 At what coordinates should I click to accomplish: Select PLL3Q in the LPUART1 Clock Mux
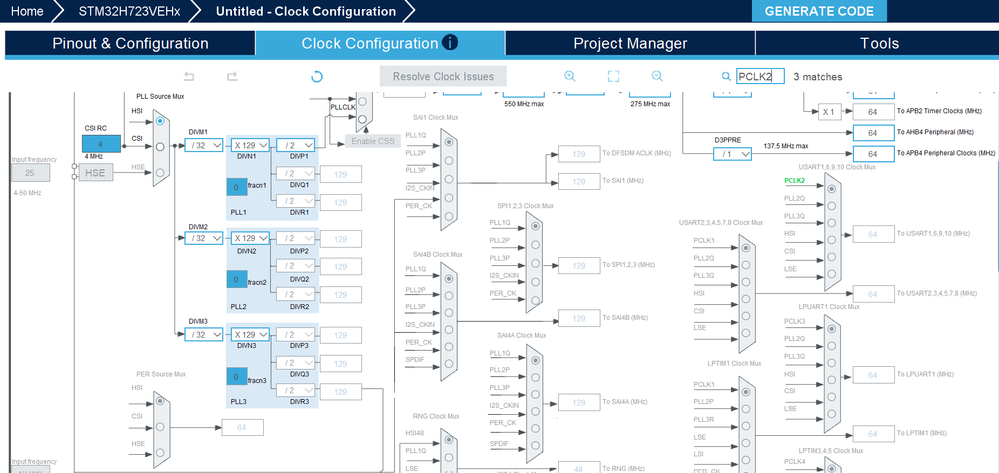pyautogui.click(x=831, y=365)
